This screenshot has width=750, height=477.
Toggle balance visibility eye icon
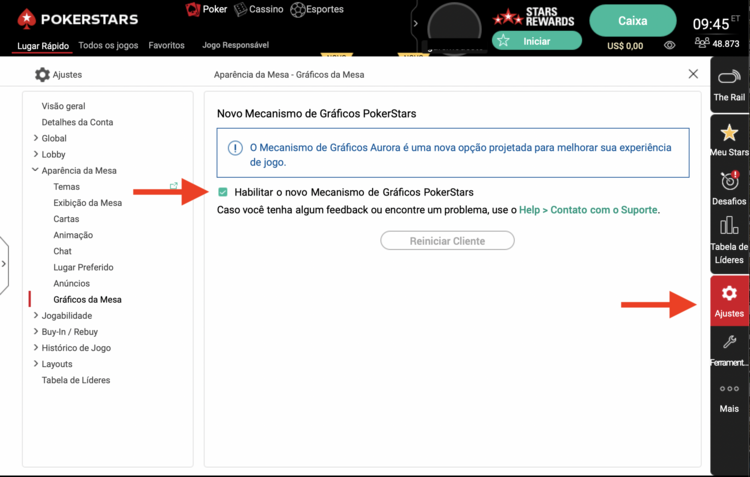(670, 45)
